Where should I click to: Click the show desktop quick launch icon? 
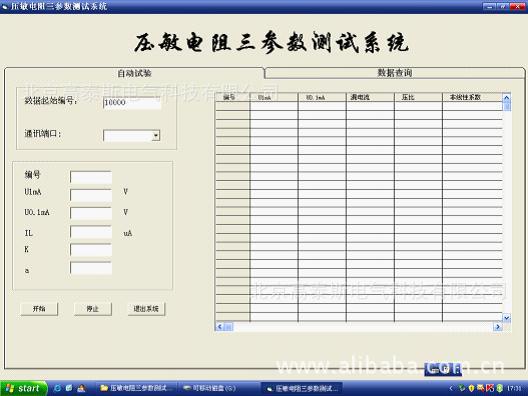pyautogui.click(x=69, y=388)
